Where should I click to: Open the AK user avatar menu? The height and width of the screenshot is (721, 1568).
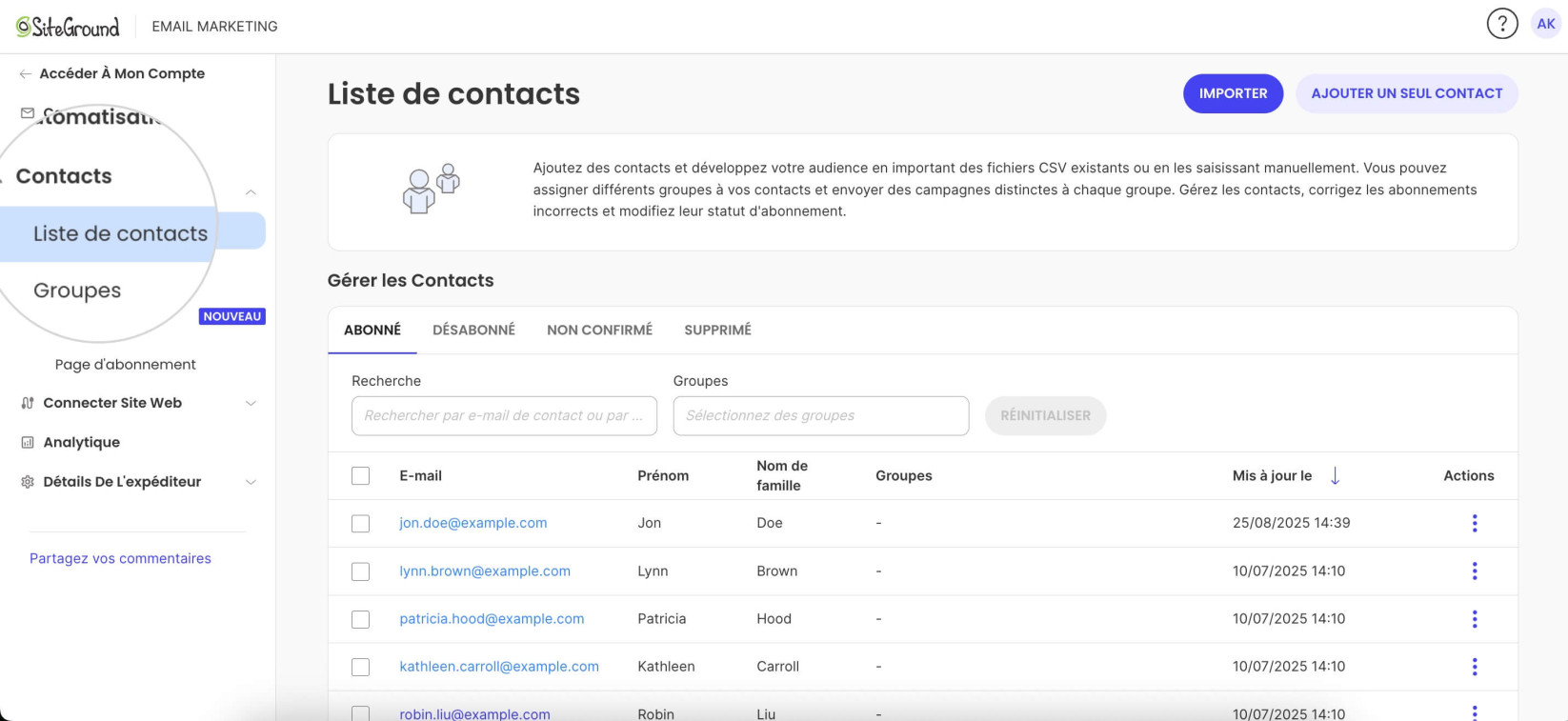(x=1545, y=24)
